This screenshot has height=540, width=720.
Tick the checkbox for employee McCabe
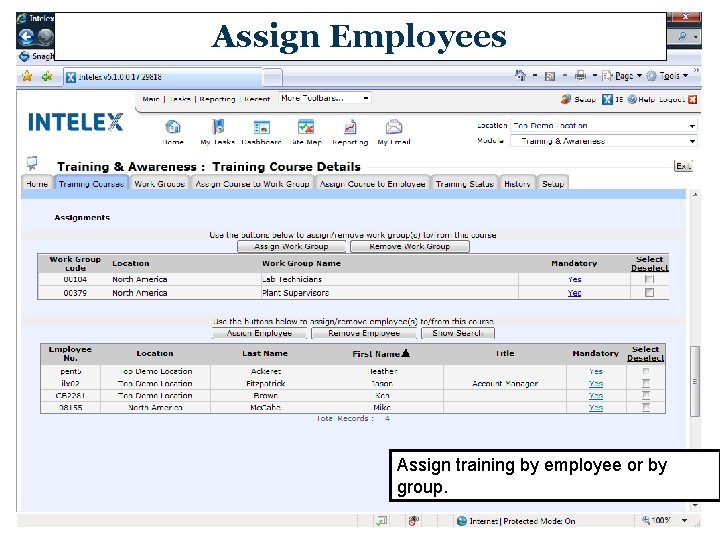pyautogui.click(x=646, y=407)
